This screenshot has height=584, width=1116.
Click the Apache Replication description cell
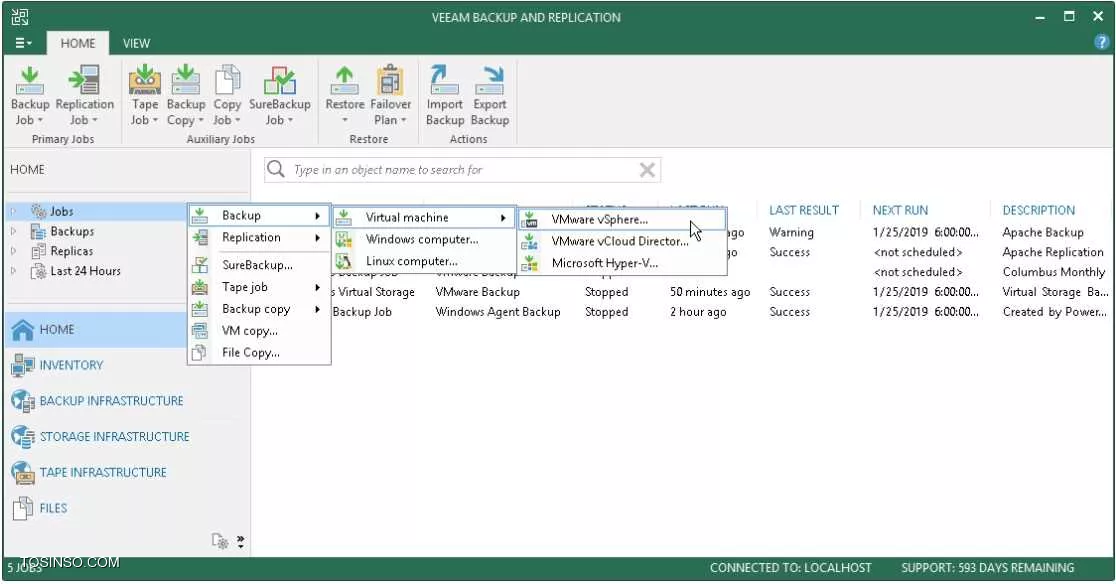click(1053, 252)
